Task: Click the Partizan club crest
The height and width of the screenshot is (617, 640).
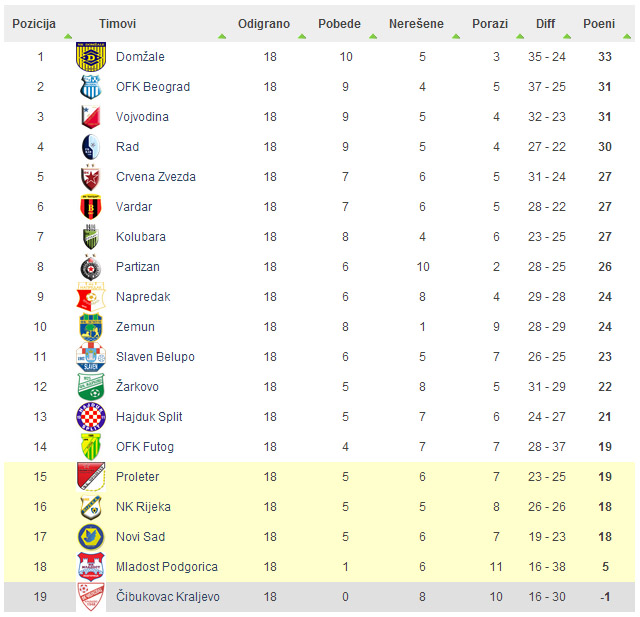Action: click(91, 267)
